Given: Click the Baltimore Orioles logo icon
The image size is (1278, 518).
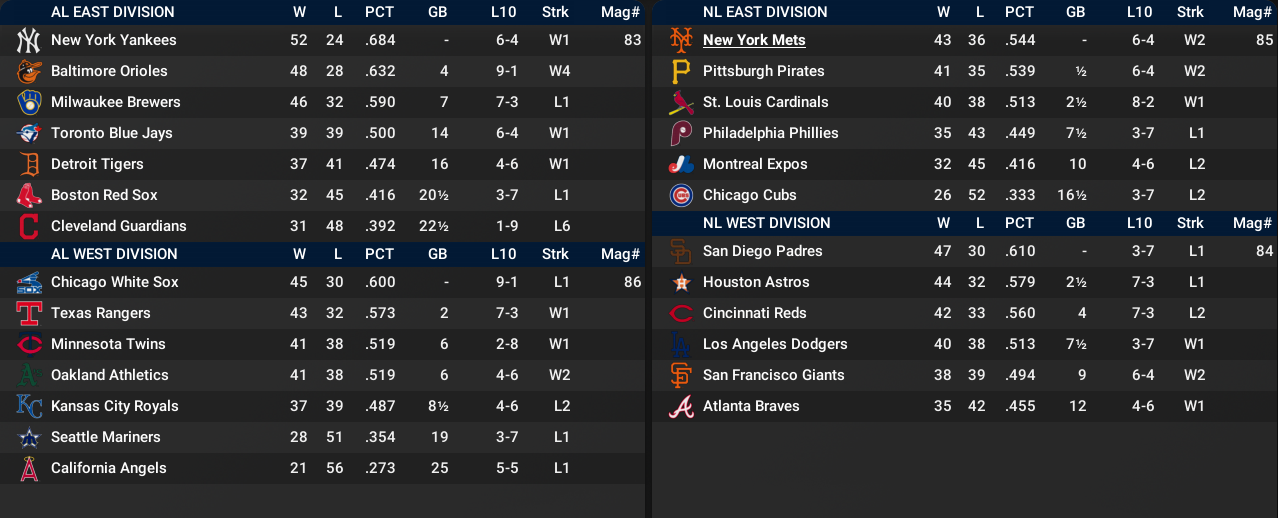Looking at the screenshot, I should [28, 72].
